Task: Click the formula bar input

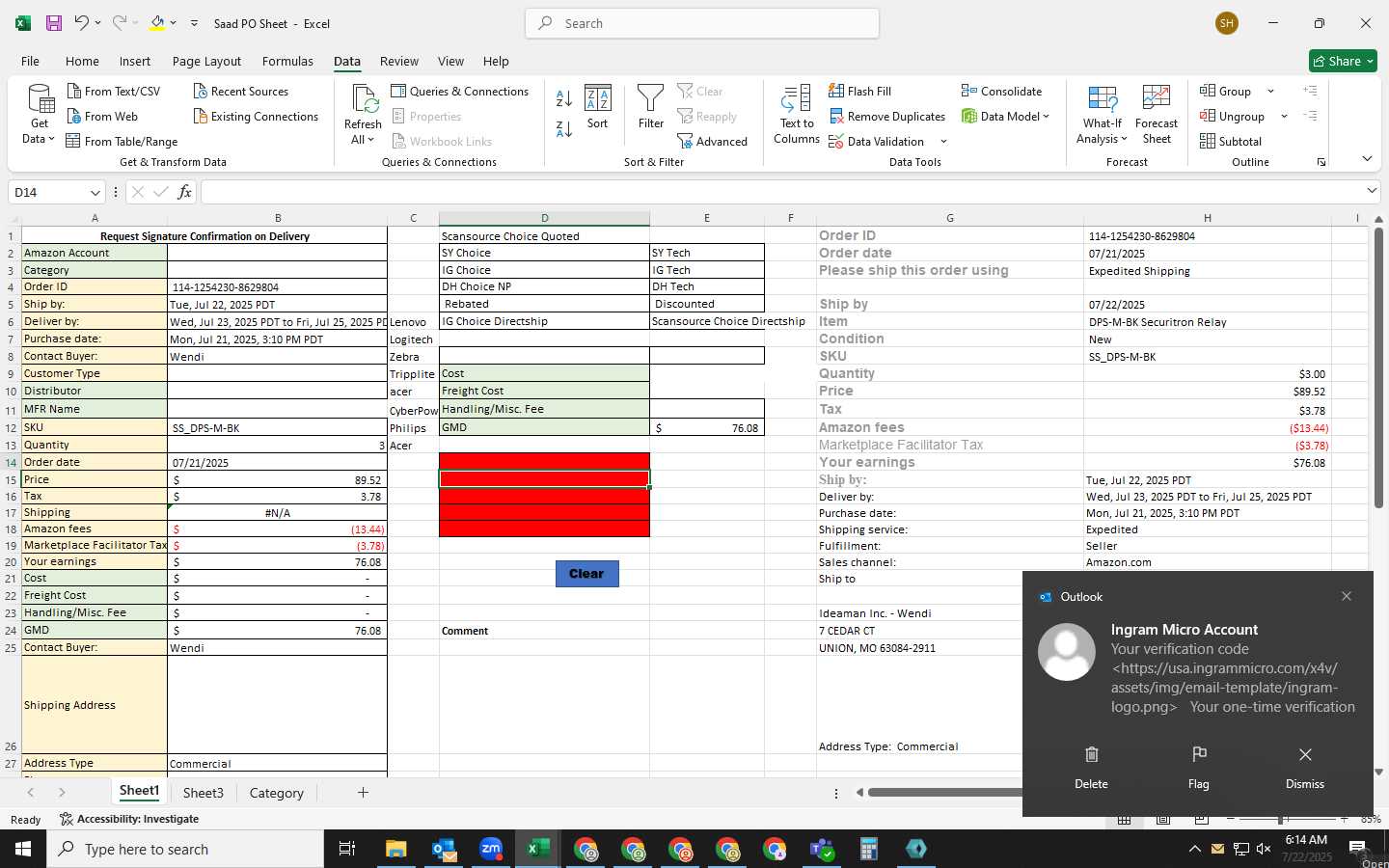Action: pos(781,192)
